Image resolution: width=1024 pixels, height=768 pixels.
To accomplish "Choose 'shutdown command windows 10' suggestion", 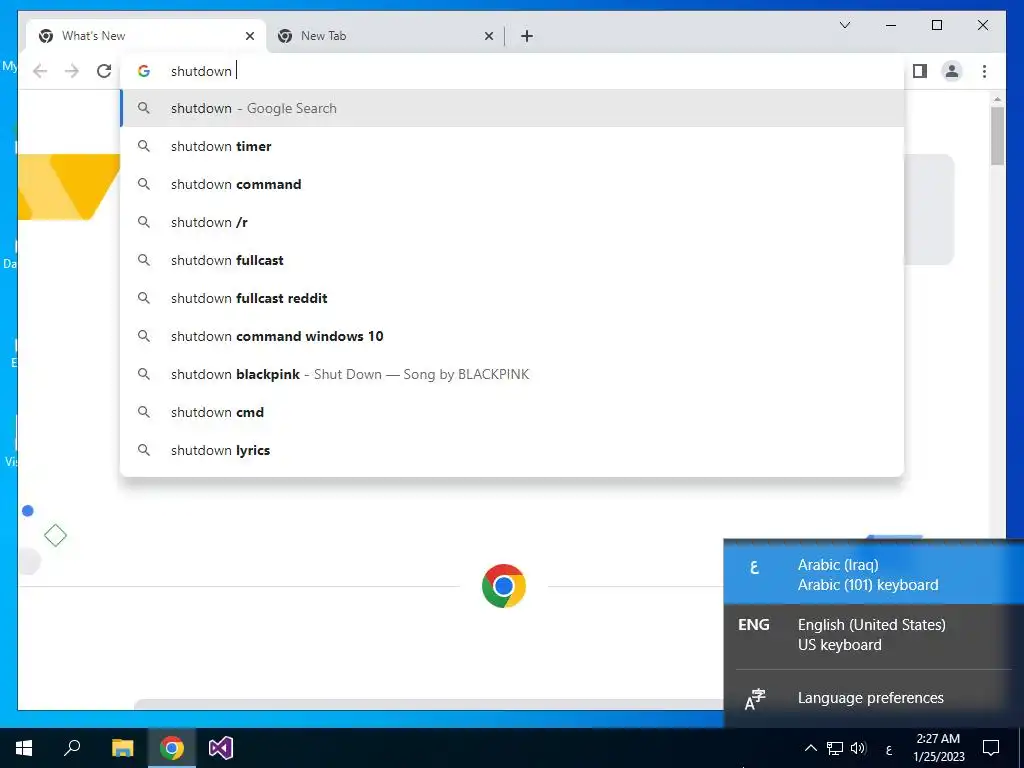I will (513, 336).
